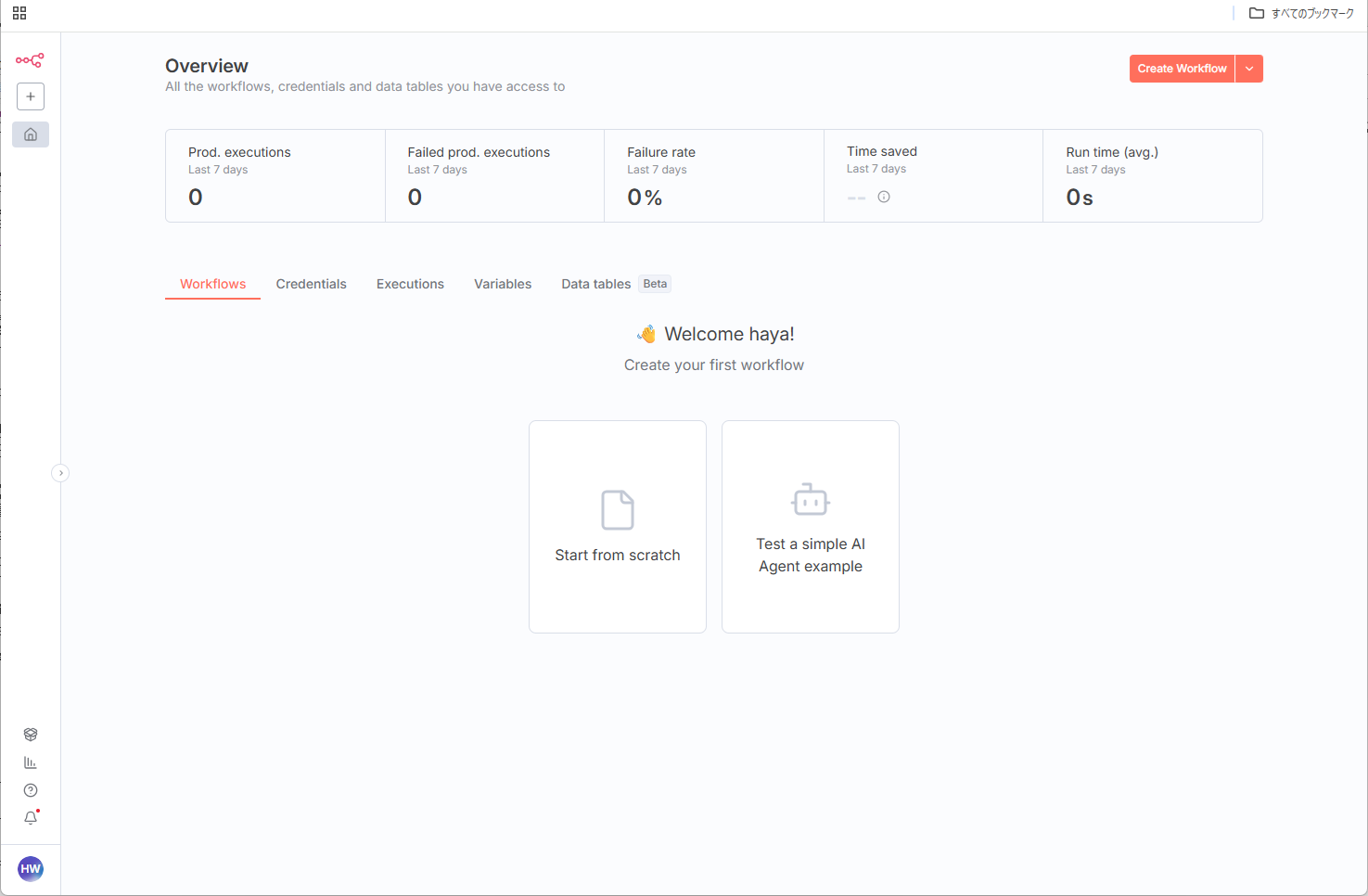Image resolution: width=1368 pixels, height=896 pixels.
Task: Open the Help question mark icon
Action: [31, 790]
